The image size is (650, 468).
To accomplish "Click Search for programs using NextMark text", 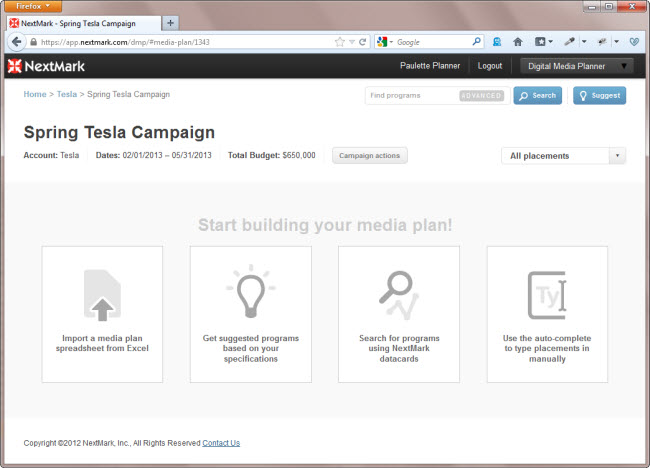I will coord(399,348).
